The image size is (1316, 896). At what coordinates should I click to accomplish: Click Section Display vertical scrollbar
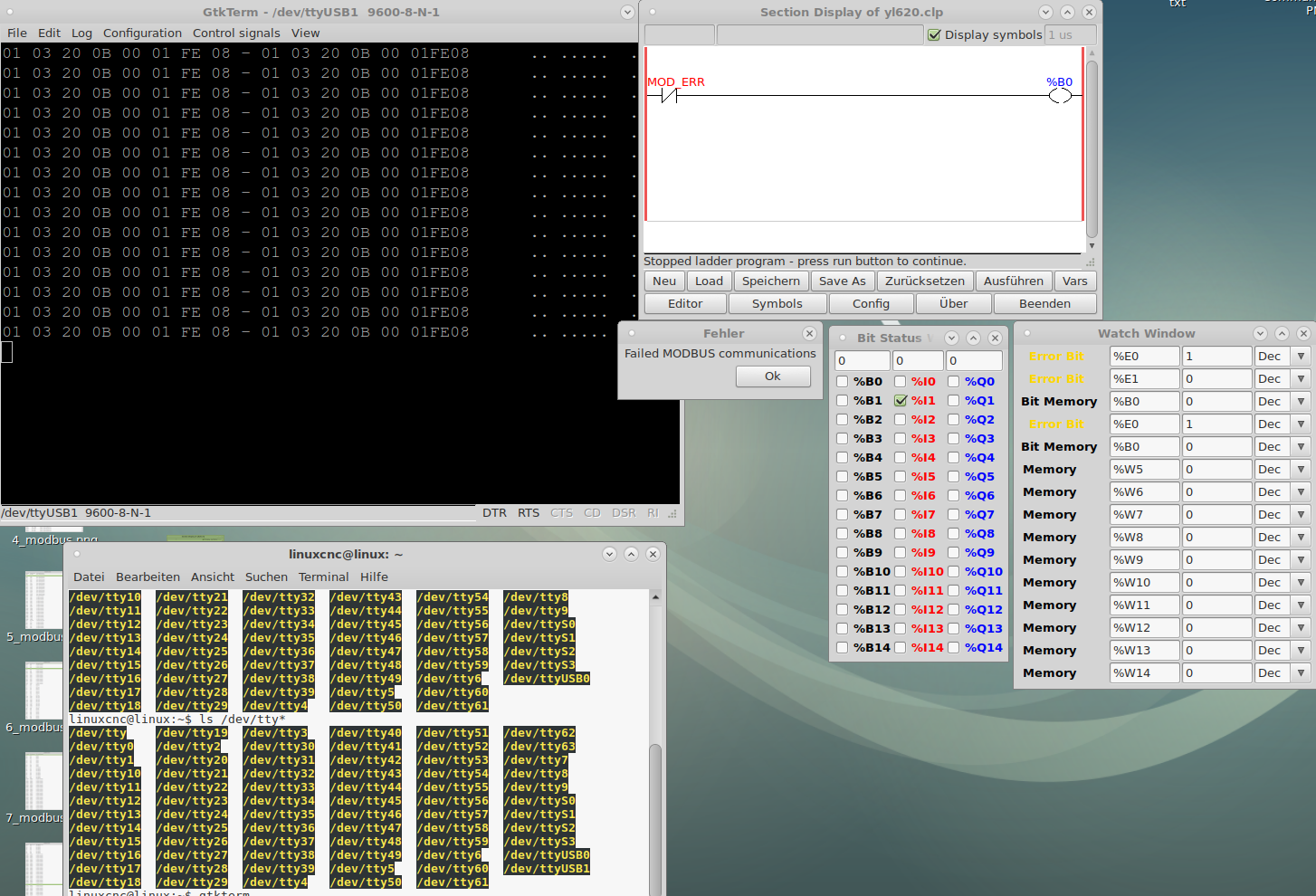[1092, 149]
